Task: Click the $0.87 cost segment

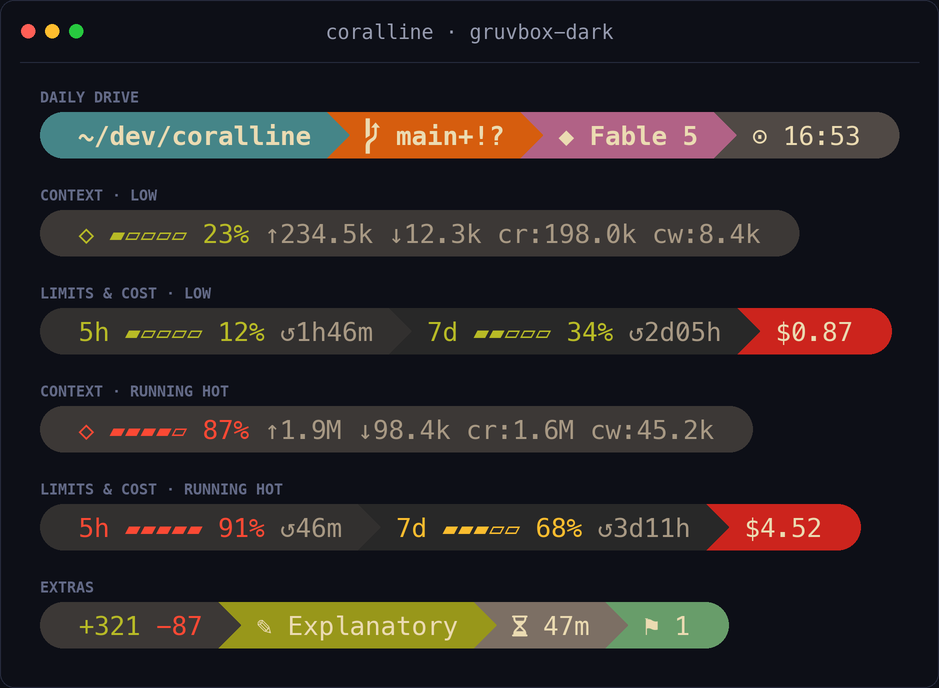Action: (x=814, y=332)
